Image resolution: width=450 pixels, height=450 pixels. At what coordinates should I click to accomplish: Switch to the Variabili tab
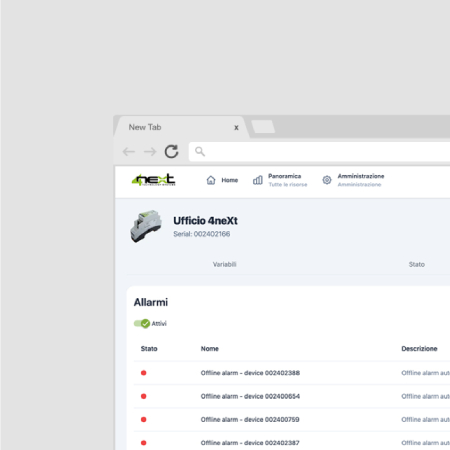tap(225, 264)
